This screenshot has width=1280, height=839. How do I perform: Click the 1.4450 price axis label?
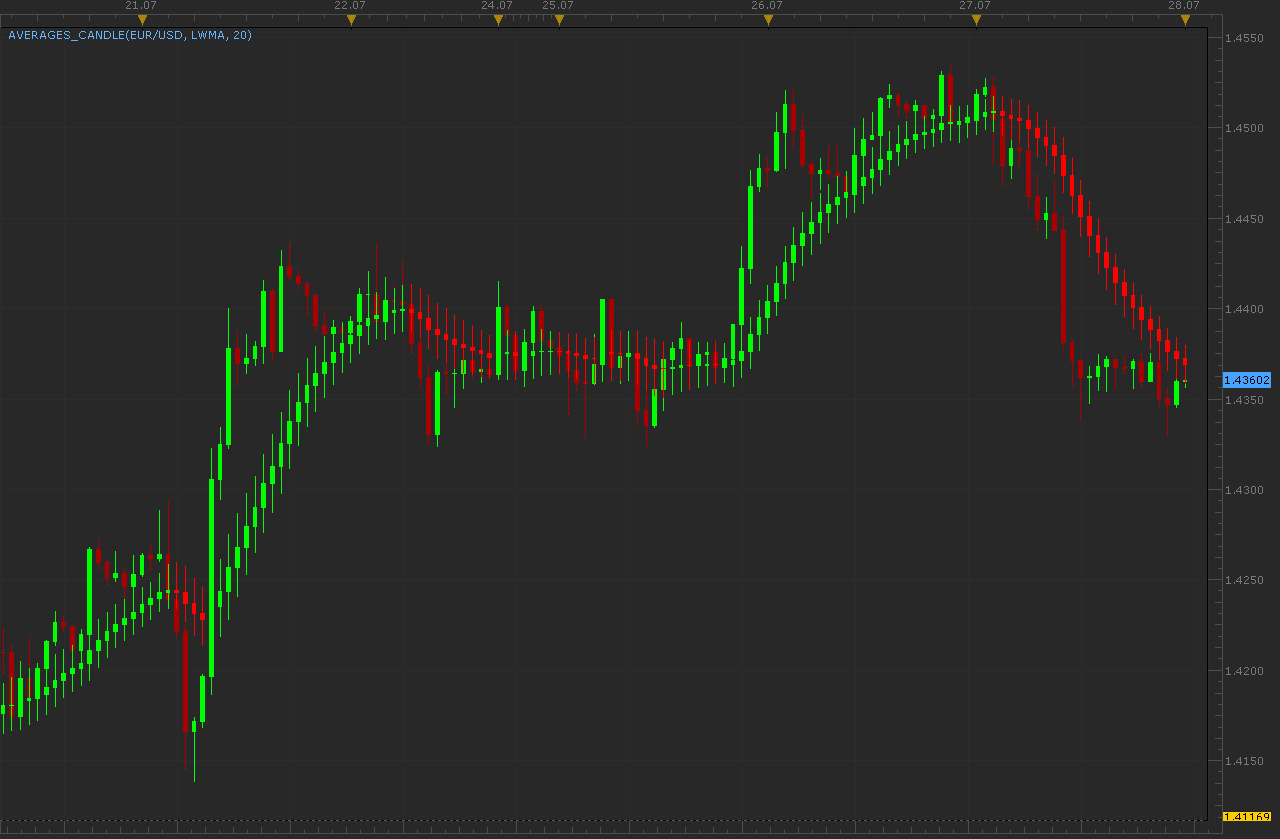pyautogui.click(x=1245, y=219)
